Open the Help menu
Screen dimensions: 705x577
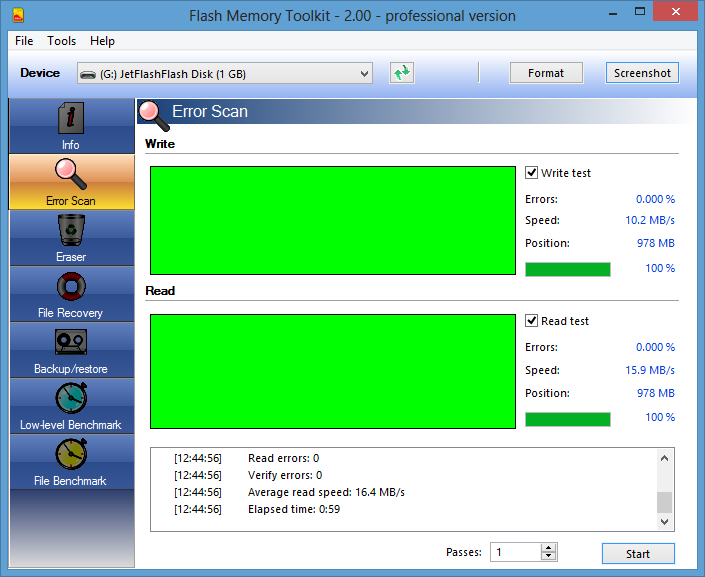pos(102,41)
